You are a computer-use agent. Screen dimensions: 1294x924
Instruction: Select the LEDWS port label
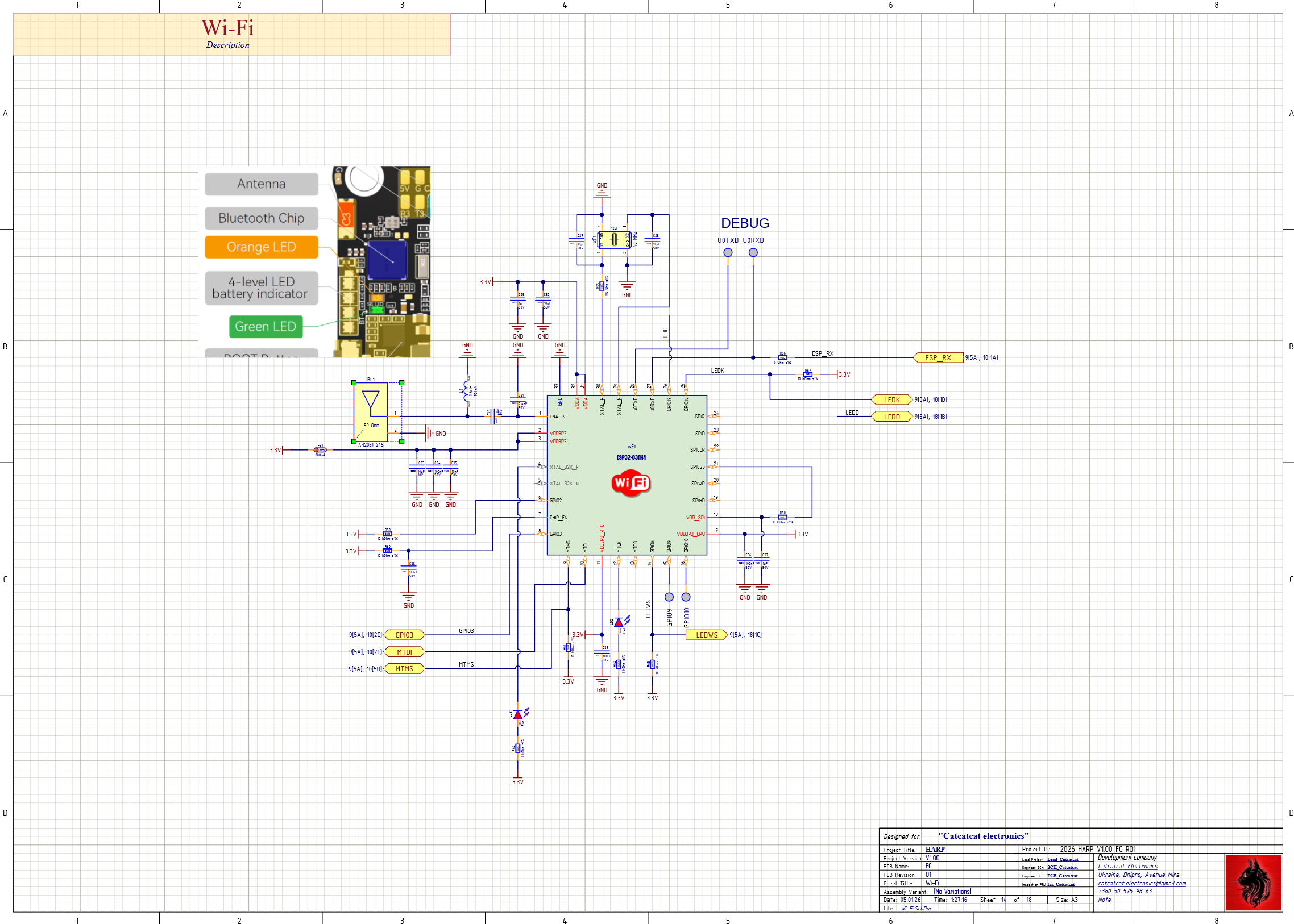coord(707,635)
